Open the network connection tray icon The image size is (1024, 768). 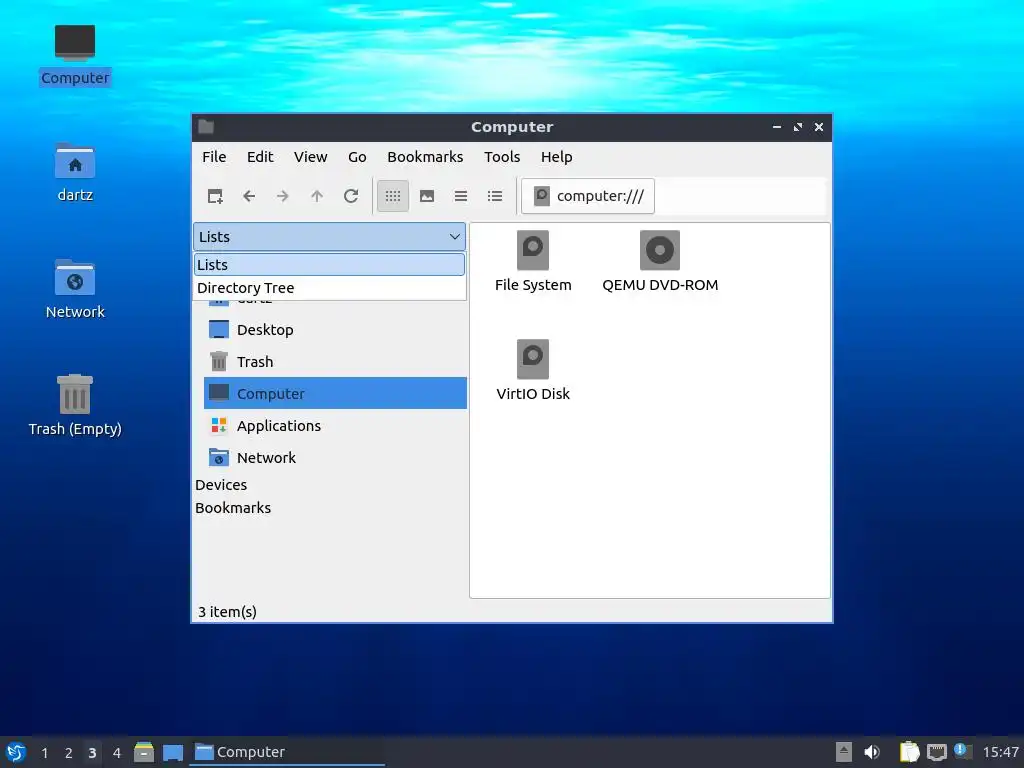936,752
